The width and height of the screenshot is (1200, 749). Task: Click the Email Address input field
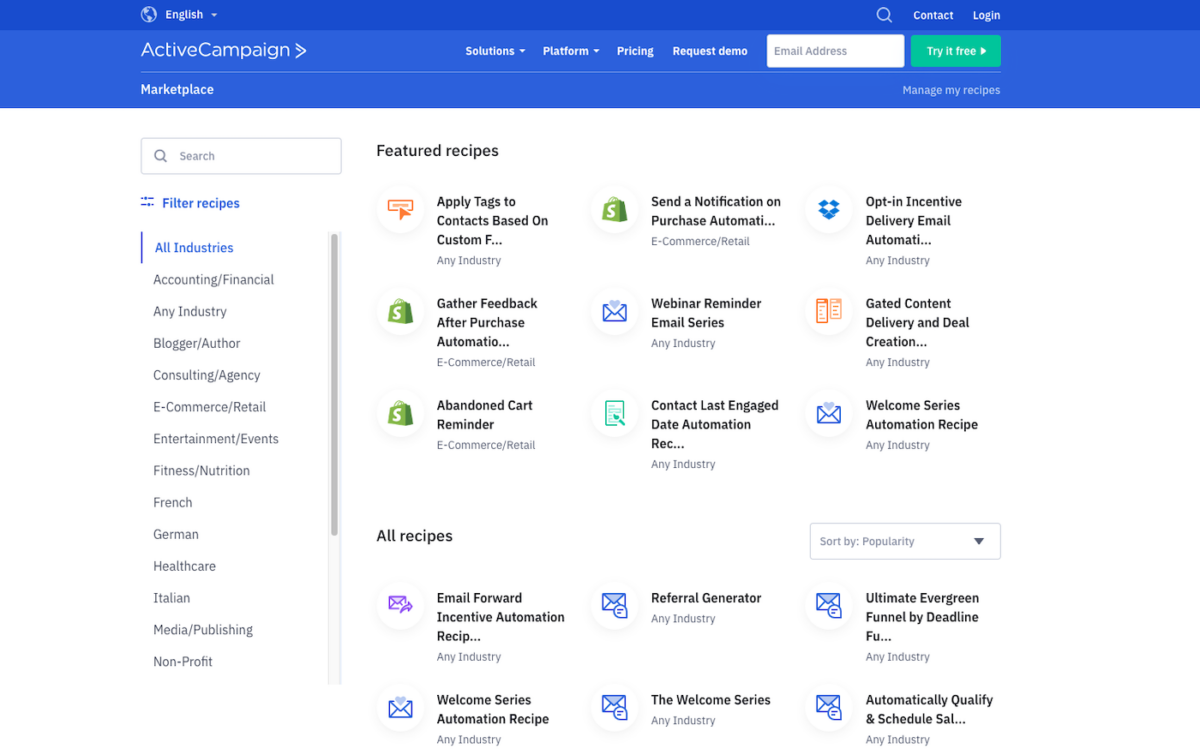835,51
